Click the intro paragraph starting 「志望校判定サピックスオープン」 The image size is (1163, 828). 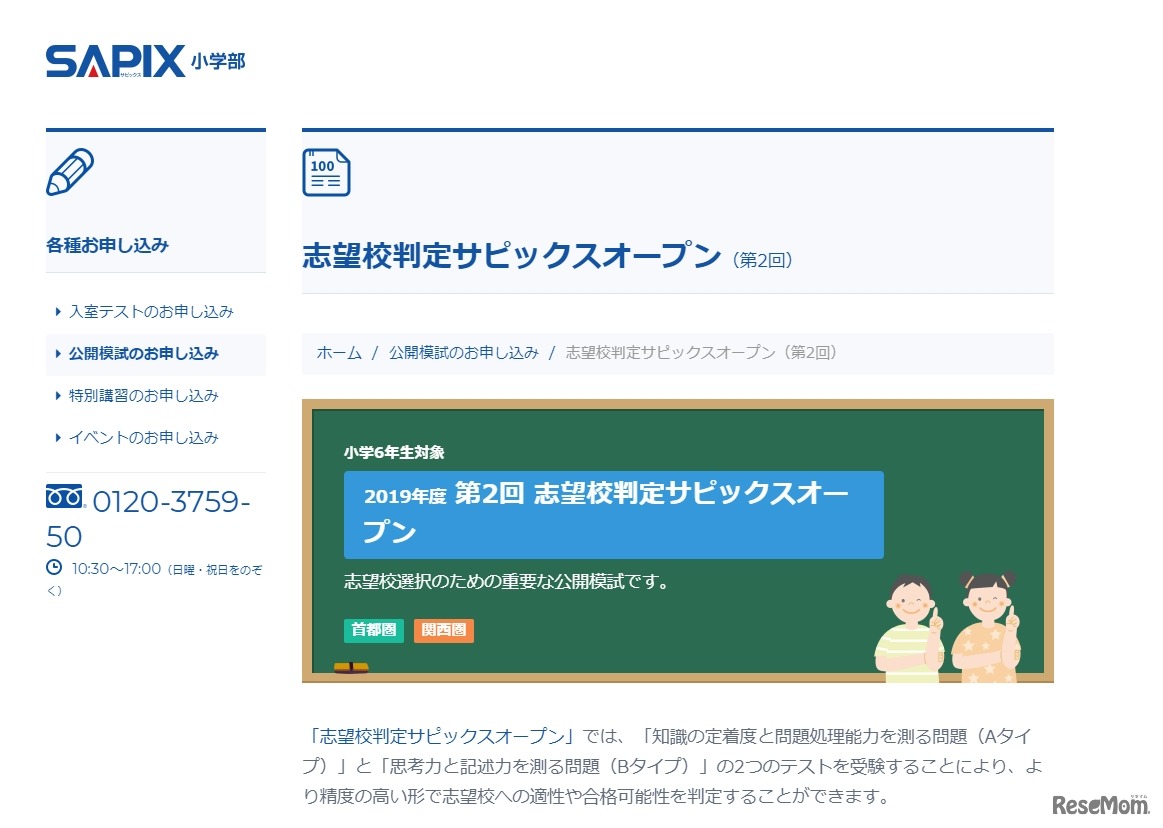(x=673, y=766)
